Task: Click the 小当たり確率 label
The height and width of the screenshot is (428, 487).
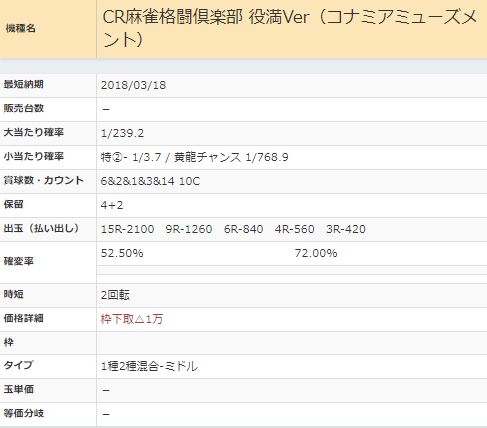Action: (x=33, y=156)
